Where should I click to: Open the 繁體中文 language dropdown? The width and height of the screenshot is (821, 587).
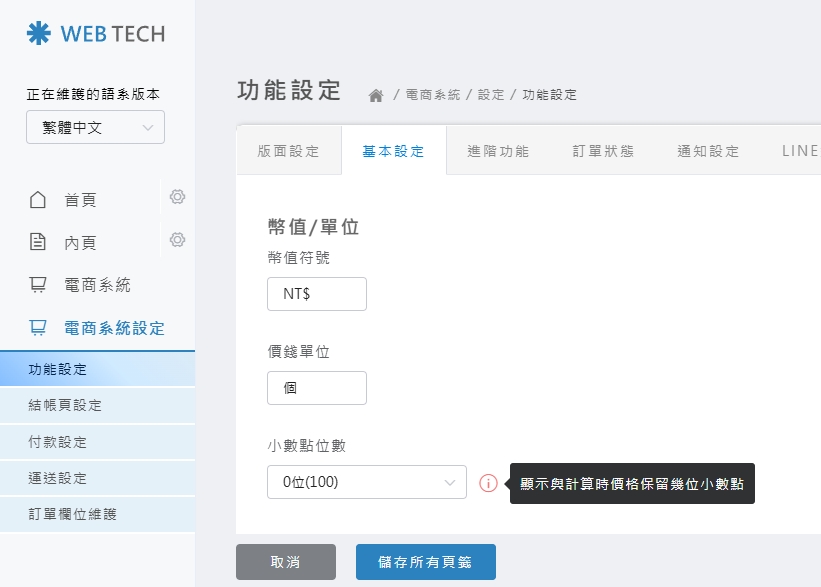95,128
